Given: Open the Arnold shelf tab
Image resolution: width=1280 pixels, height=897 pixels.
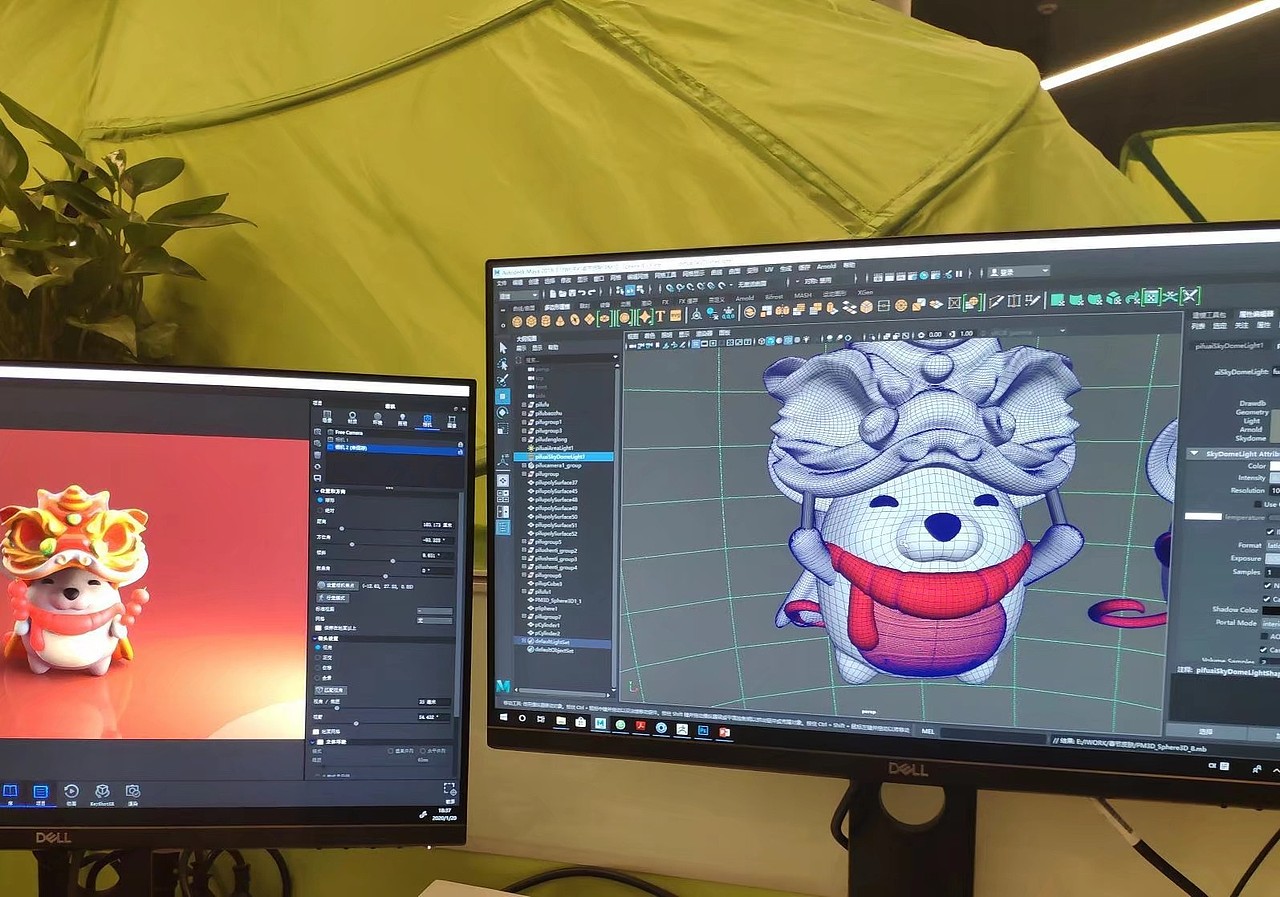Looking at the screenshot, I should click(x=745, y=298).
